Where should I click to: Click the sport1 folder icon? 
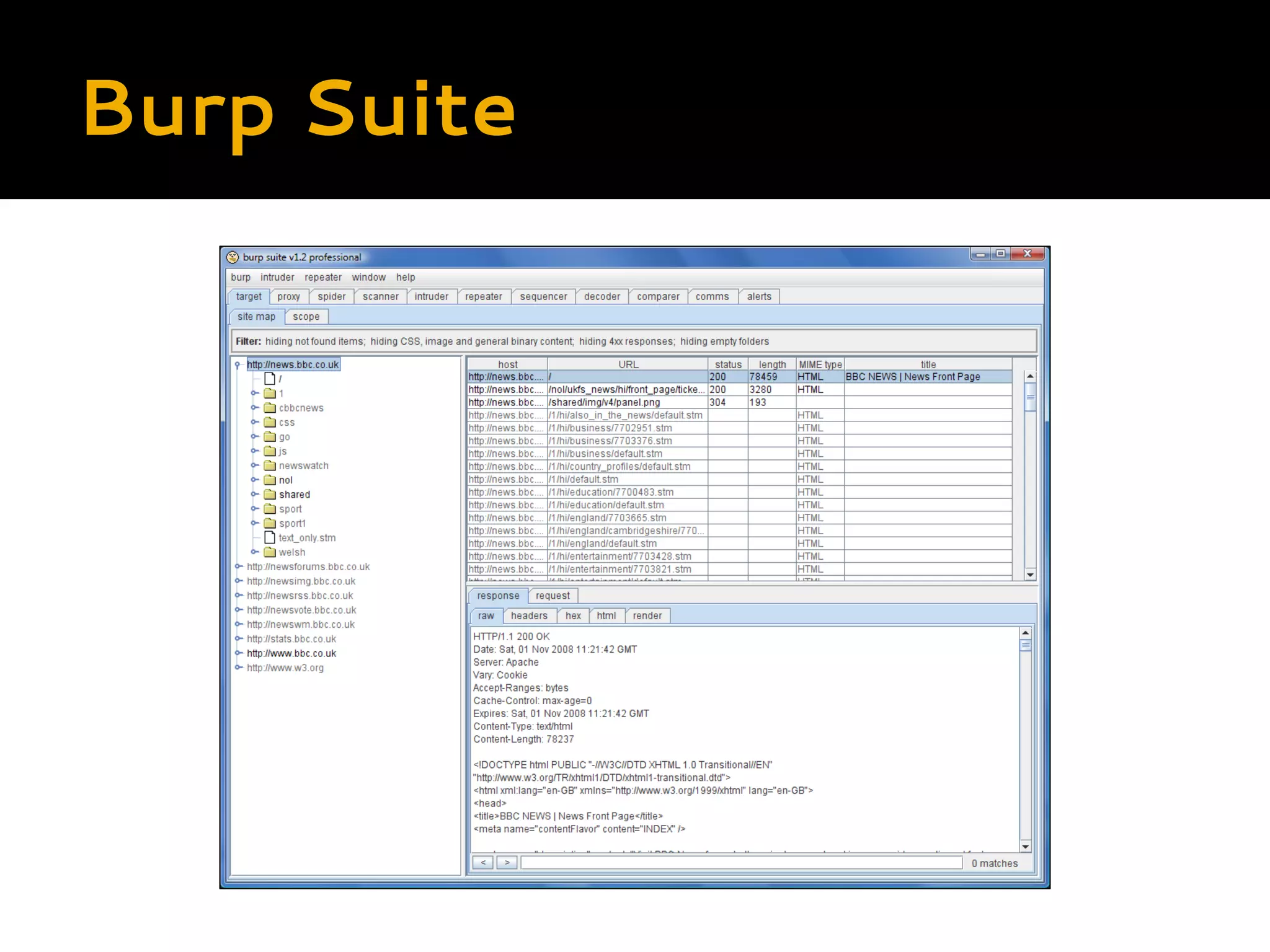coord(270,523)
